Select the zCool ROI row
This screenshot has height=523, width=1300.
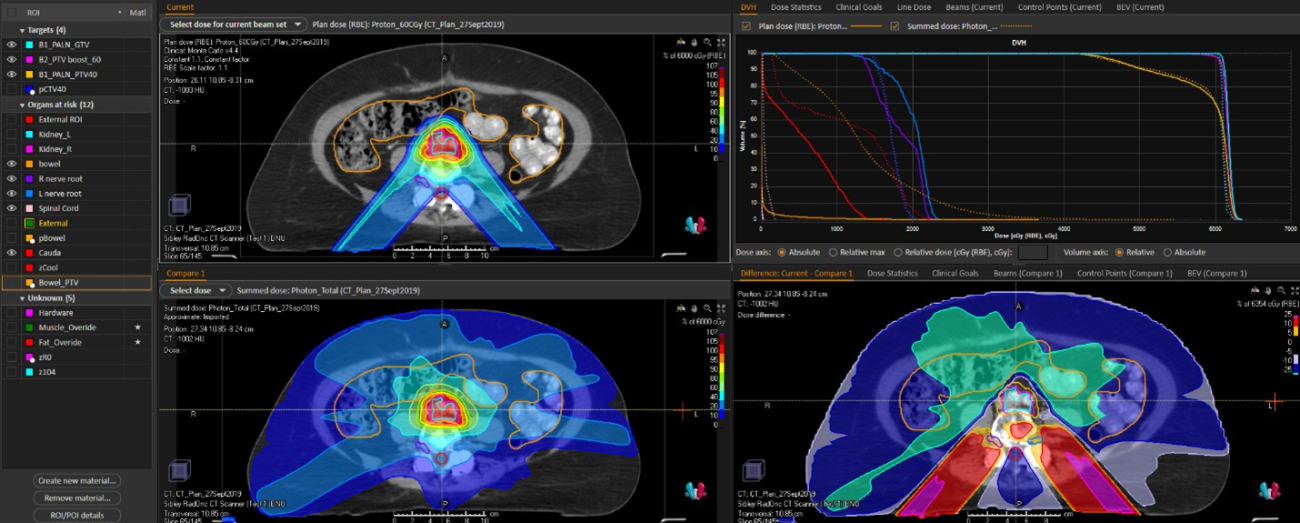[76, 268]
